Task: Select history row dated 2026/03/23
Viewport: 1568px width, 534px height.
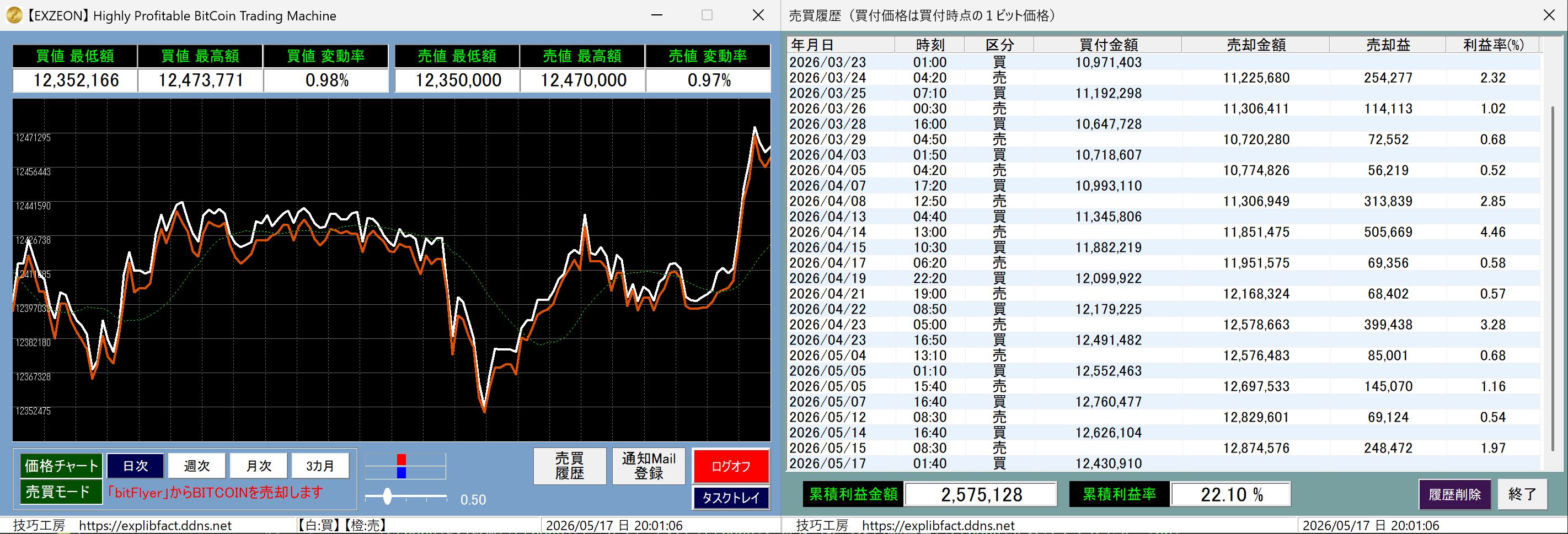Action: tap(1164, 62)
